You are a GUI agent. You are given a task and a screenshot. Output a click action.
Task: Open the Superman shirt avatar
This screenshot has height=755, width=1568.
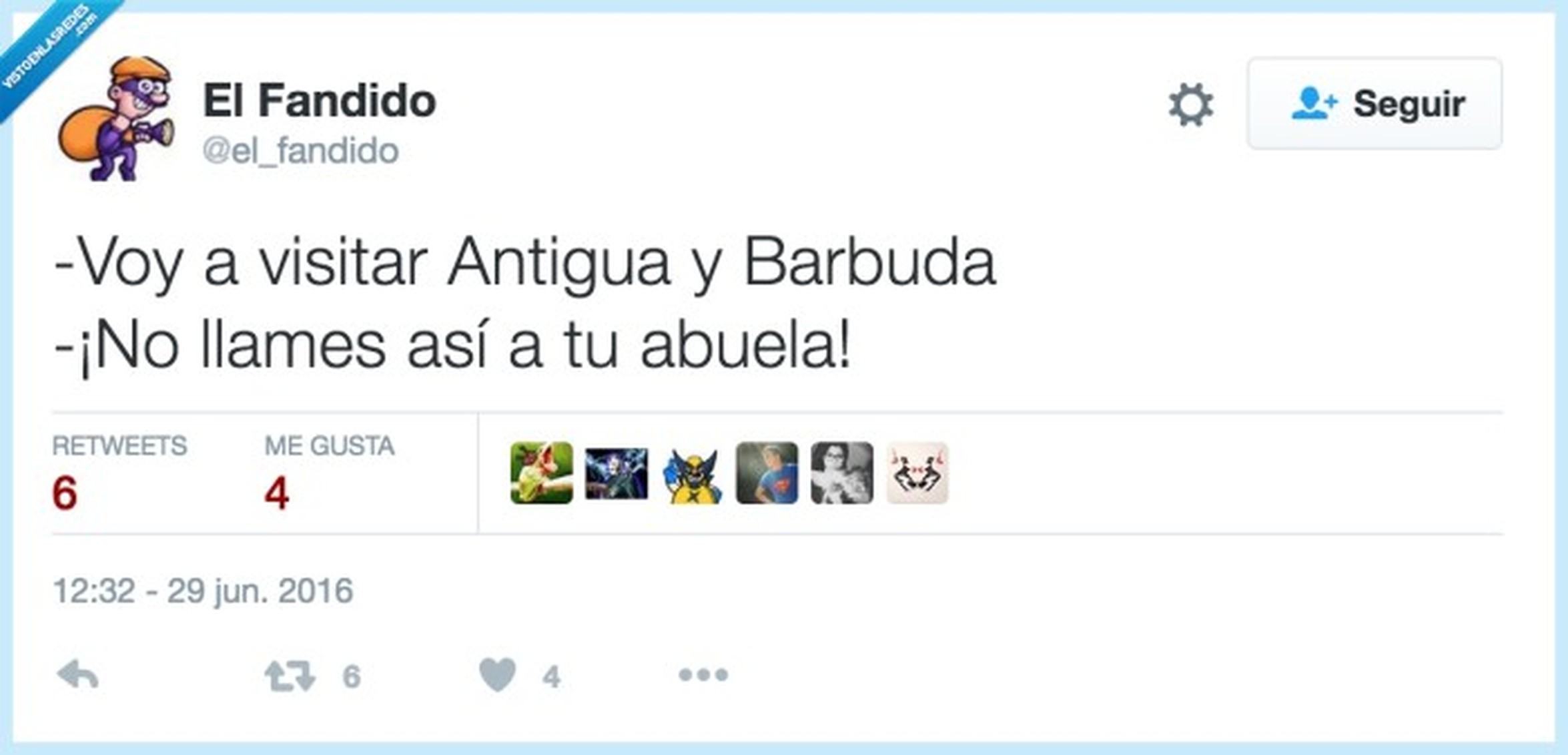click(767, 473)
